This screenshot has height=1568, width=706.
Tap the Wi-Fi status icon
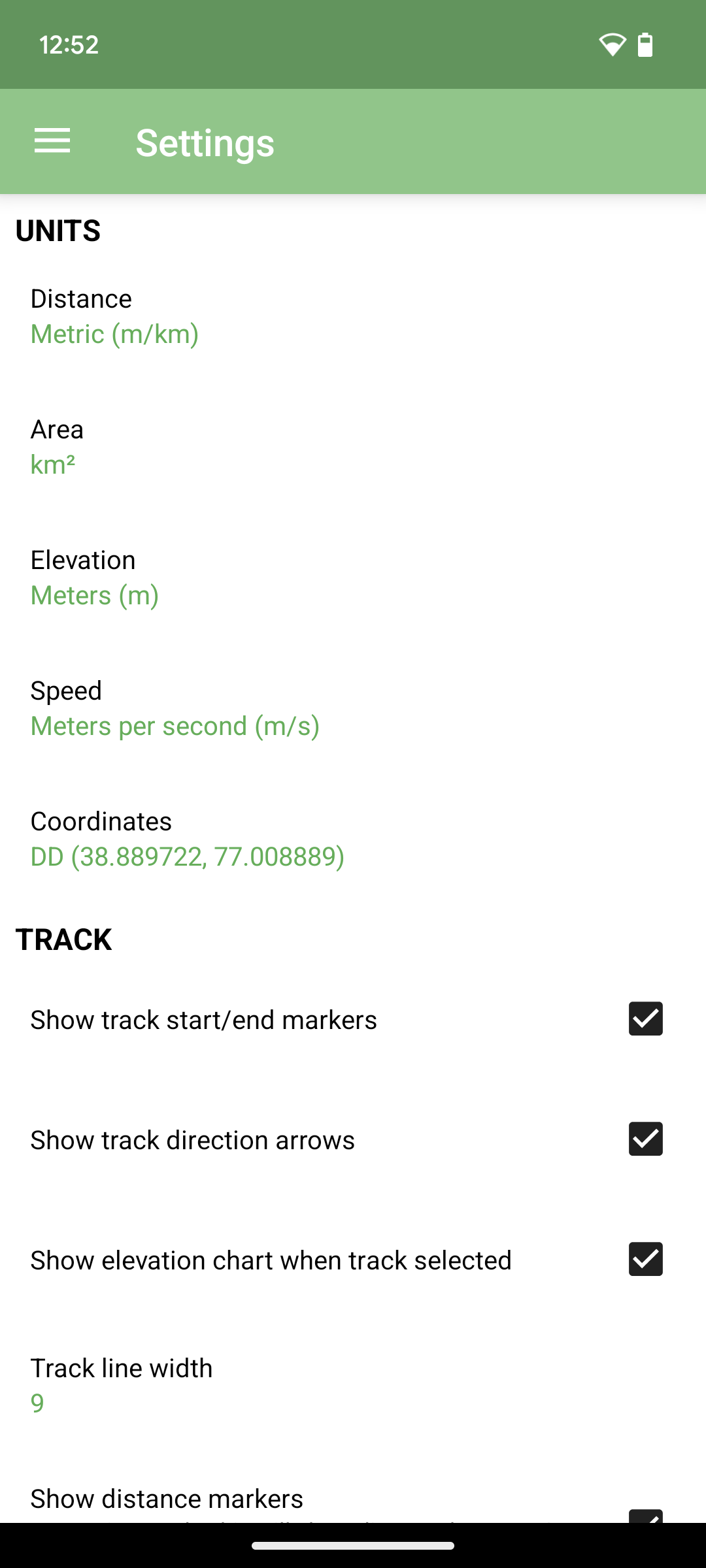point(613,44)
